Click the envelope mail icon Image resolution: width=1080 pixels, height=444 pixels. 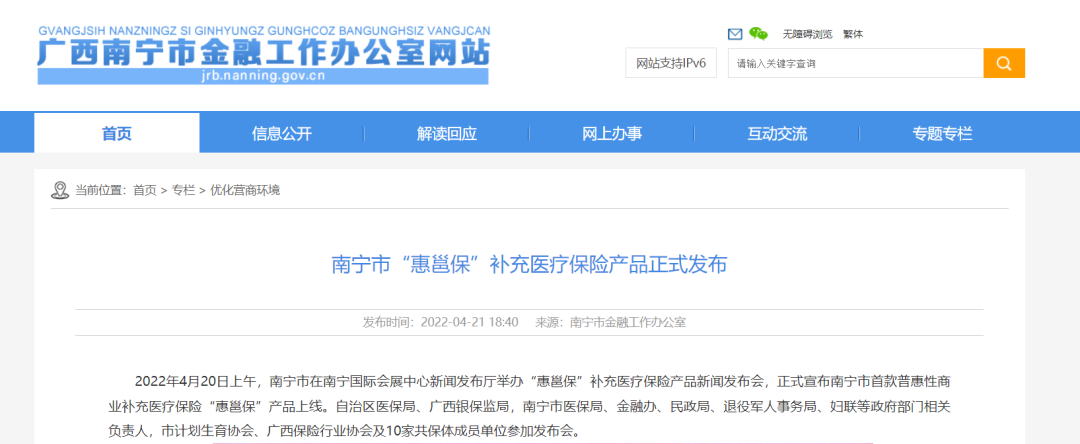[735, 34]
